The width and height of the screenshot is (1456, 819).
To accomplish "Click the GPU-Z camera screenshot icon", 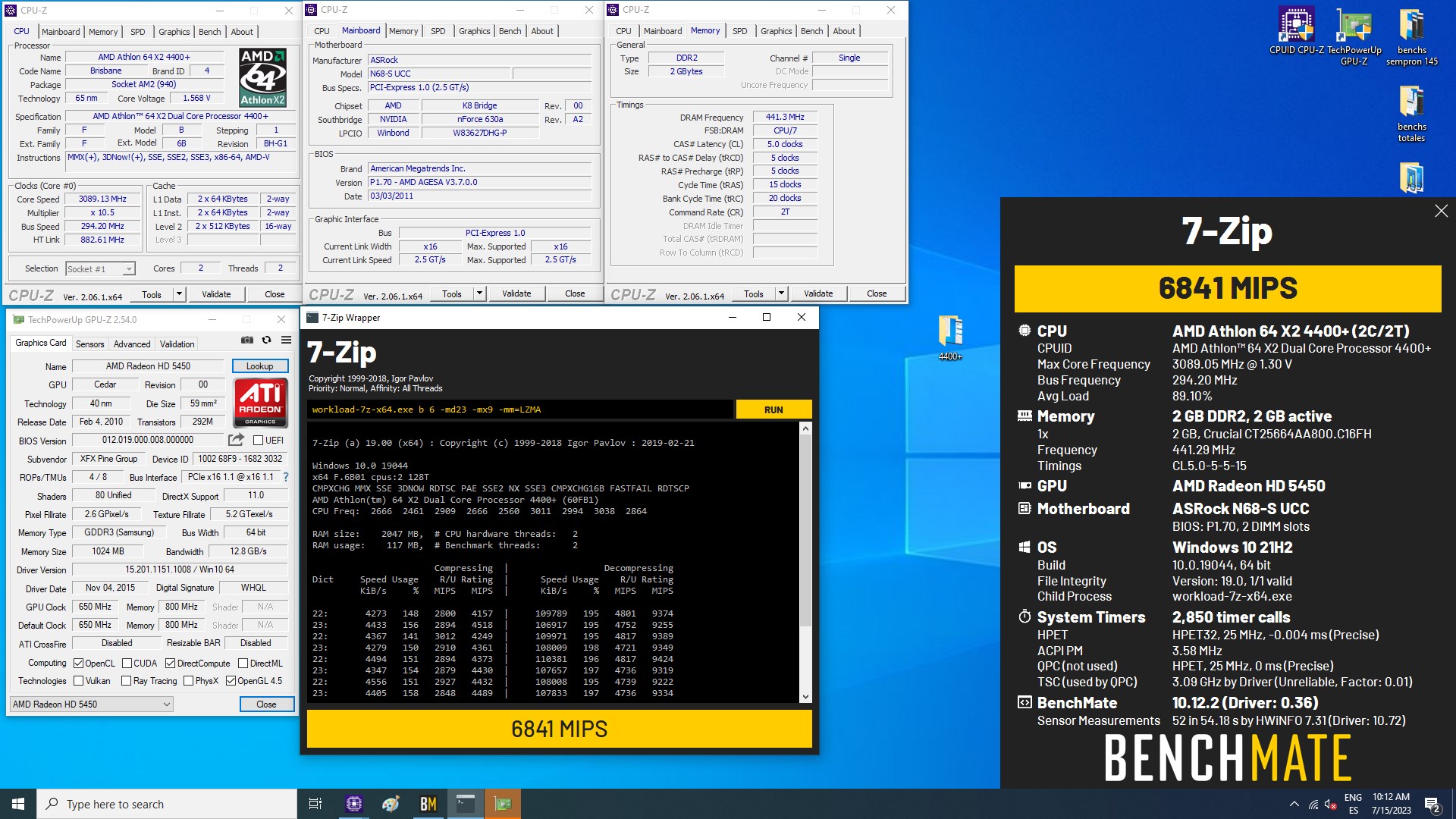I will tap(247, 340).
